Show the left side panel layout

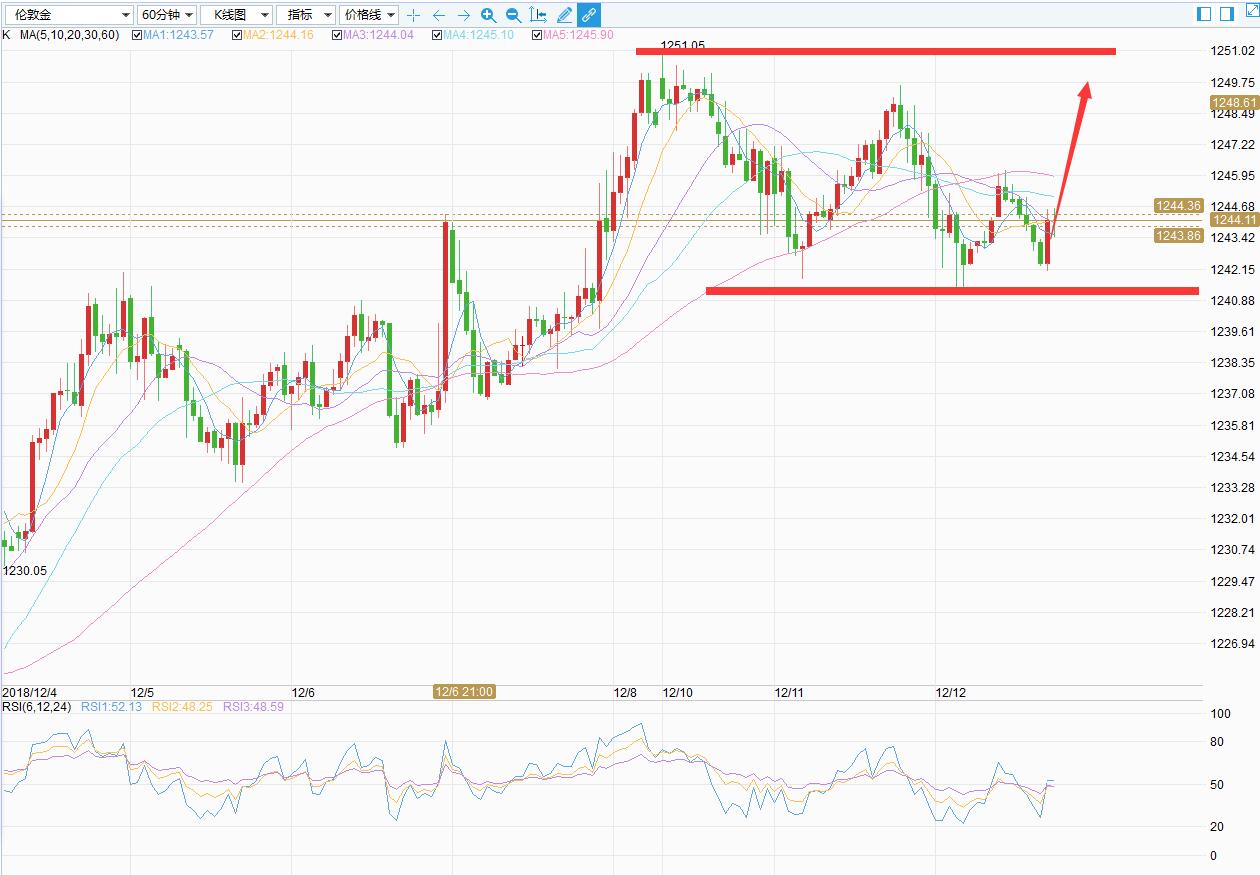(x=1204, y=13)
